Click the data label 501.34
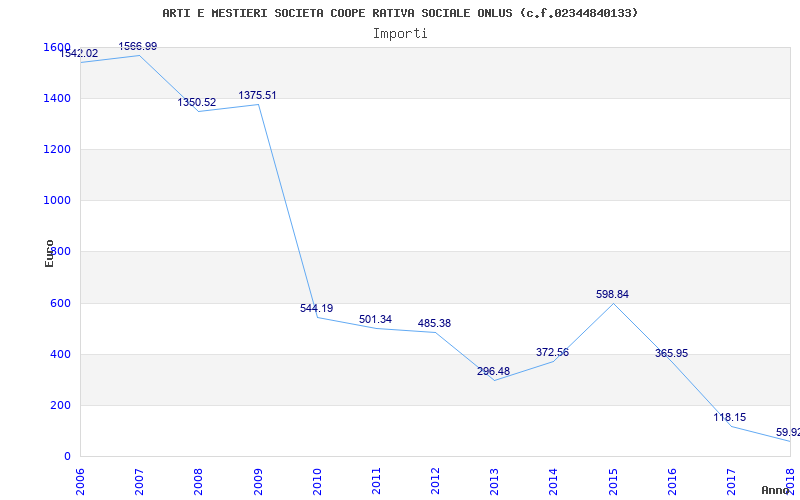The width and height of the screenshot is (800, 500). pos(376,319)
